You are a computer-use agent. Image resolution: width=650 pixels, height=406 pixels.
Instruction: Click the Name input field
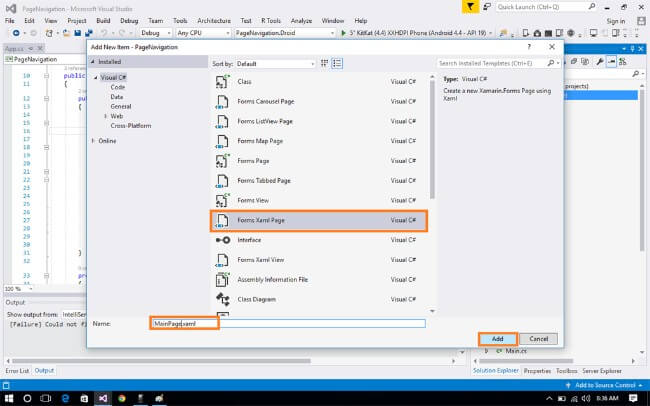[x=289, y=323]
